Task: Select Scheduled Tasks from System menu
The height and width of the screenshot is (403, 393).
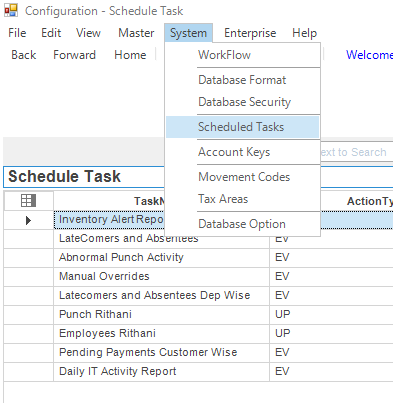Action: coord(242,127)
